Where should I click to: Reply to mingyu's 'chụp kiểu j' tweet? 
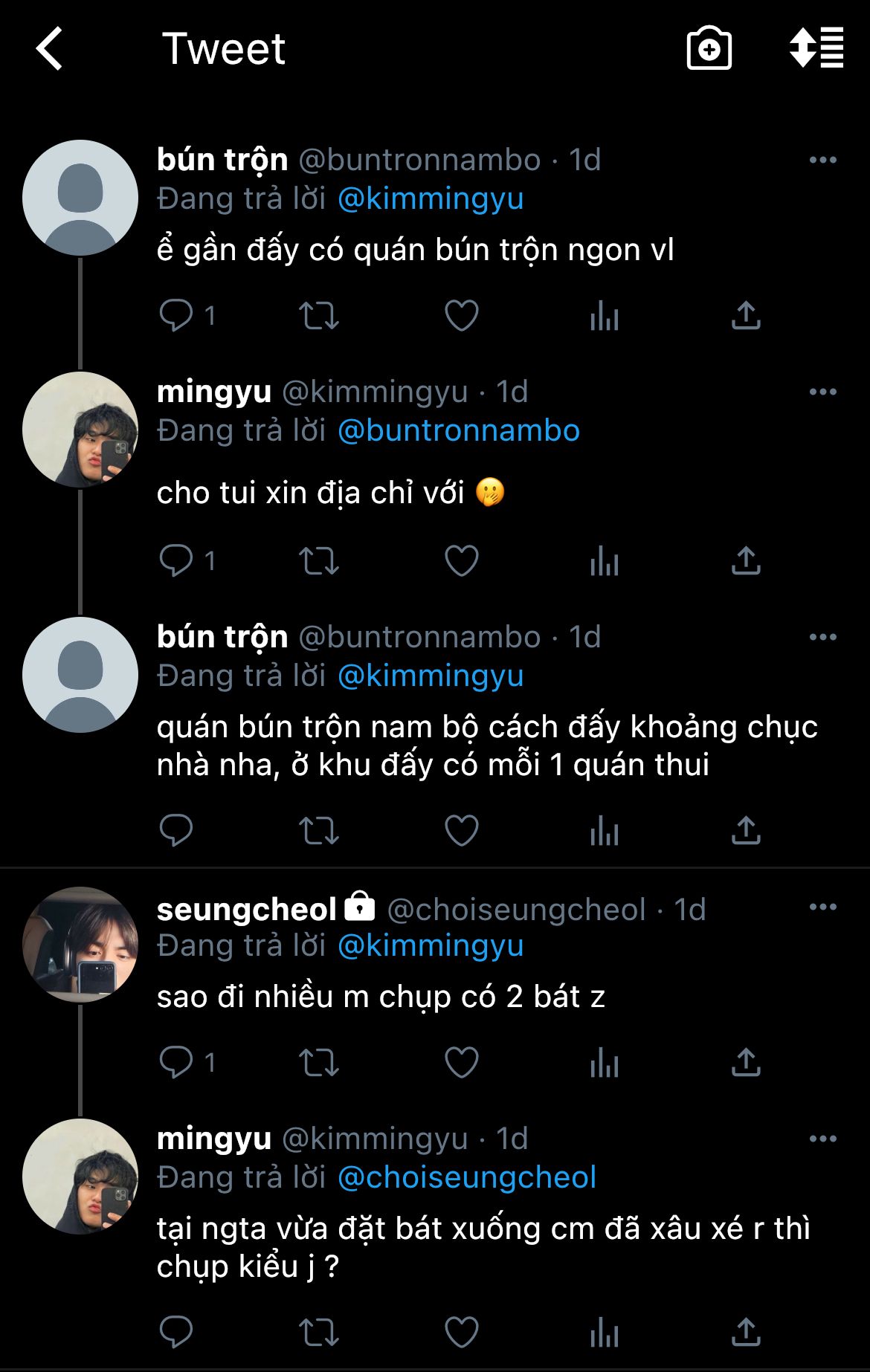click(176, 1332)
